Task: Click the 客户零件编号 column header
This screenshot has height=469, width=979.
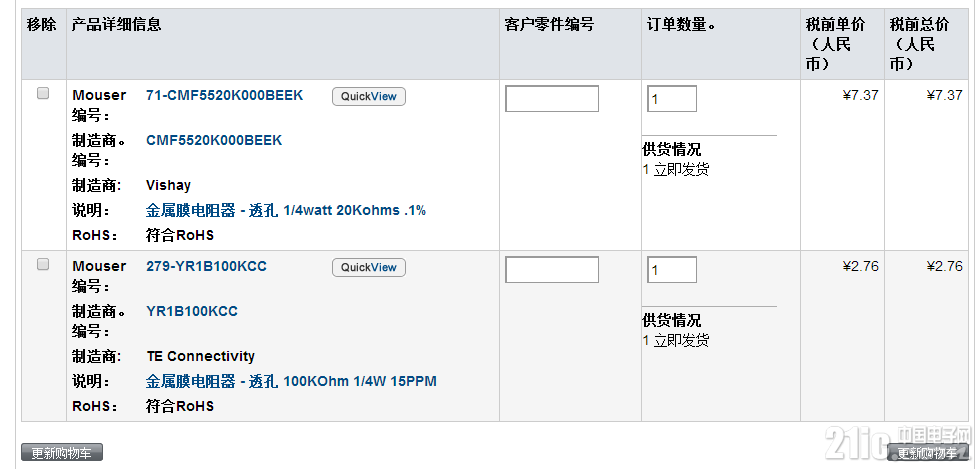Action: coord(549,25)
